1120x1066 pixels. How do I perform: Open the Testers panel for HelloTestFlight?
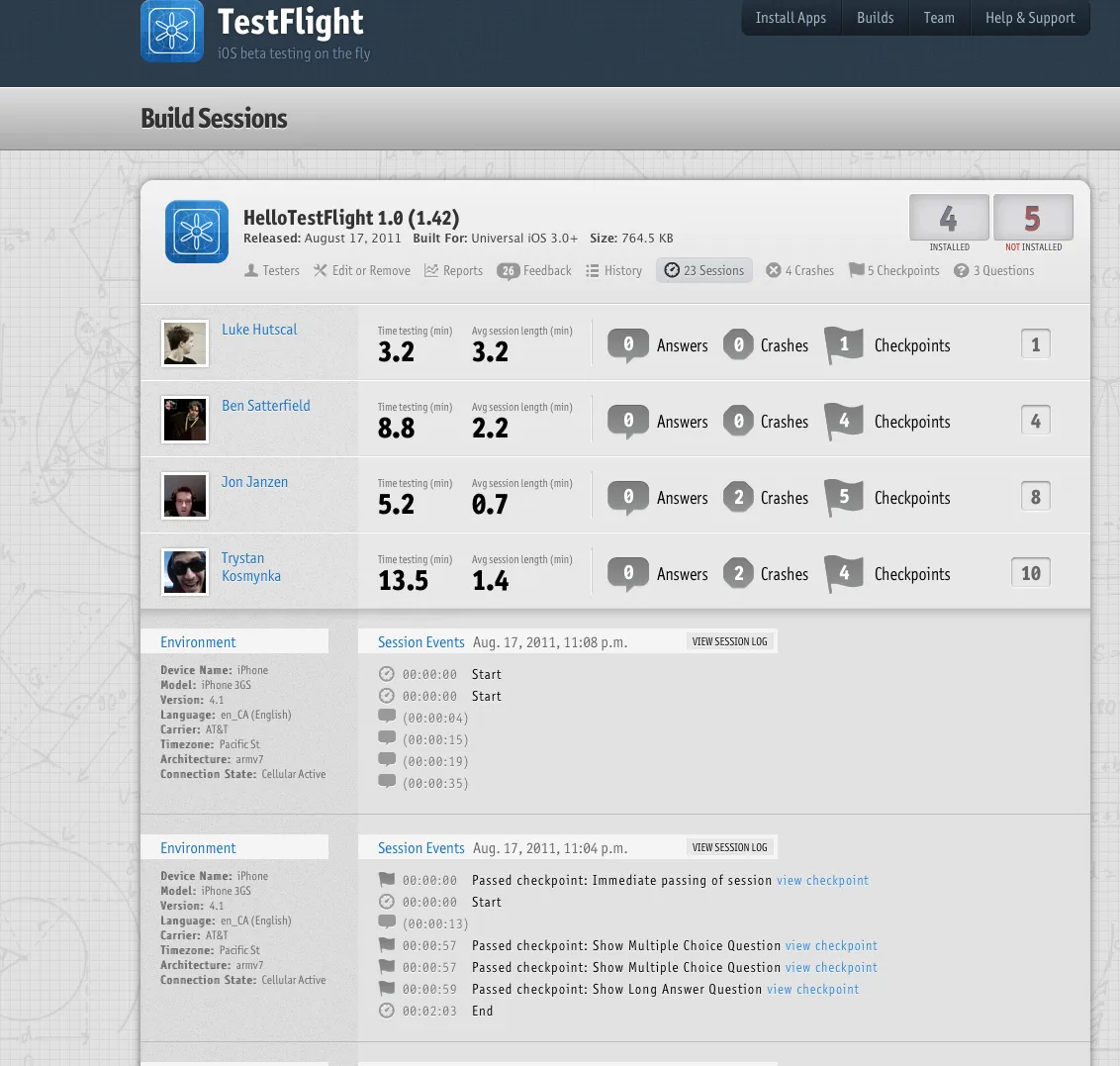[x=271, y=270]
